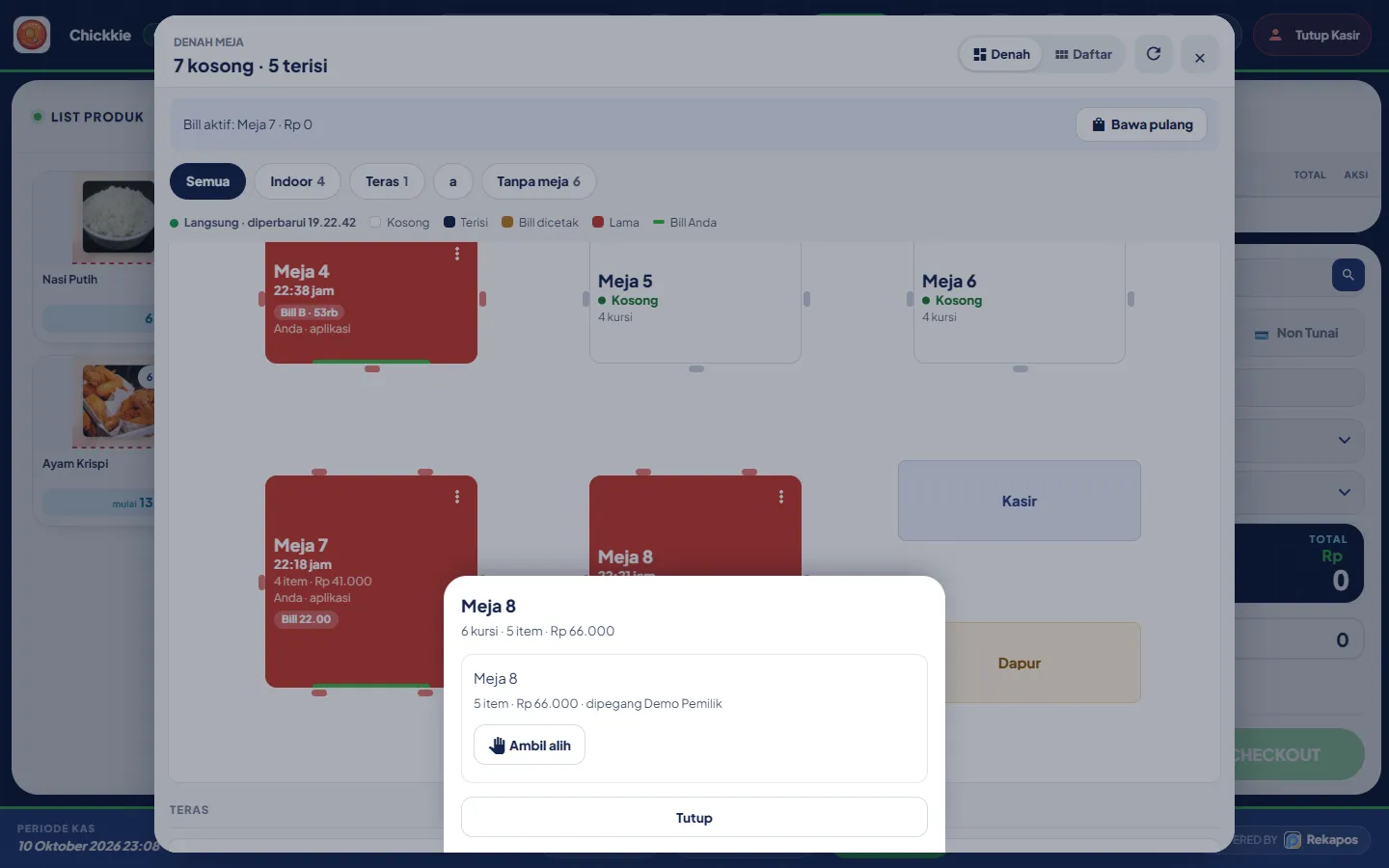Click the Kasir area block
1389x868 pixels.
(x=1020, y=501)
